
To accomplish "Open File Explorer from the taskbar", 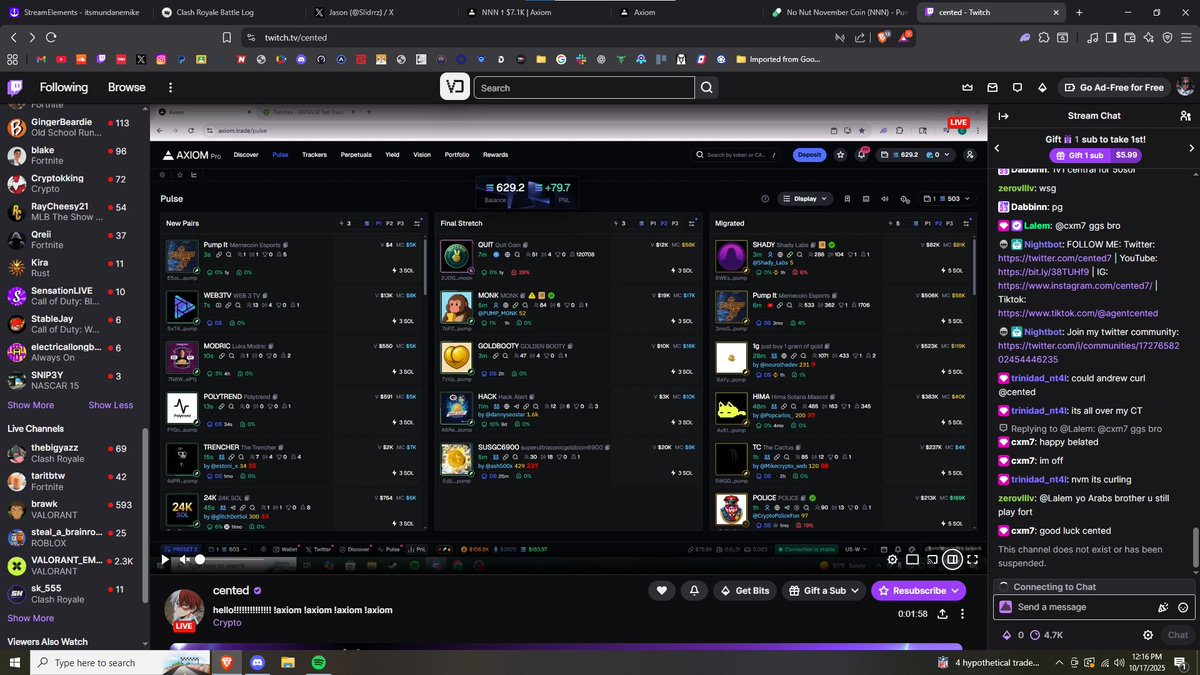I will [x=288, y=662].
